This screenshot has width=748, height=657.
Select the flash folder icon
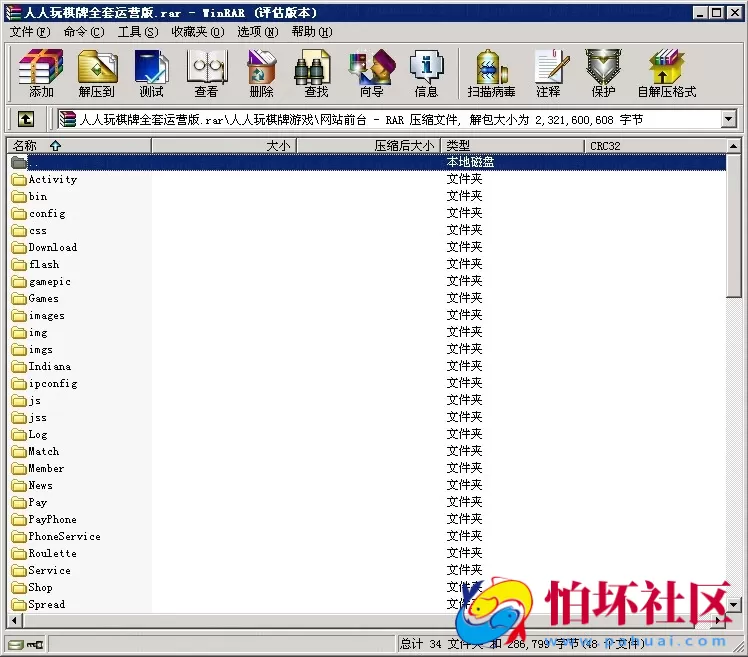click(19, 265)
